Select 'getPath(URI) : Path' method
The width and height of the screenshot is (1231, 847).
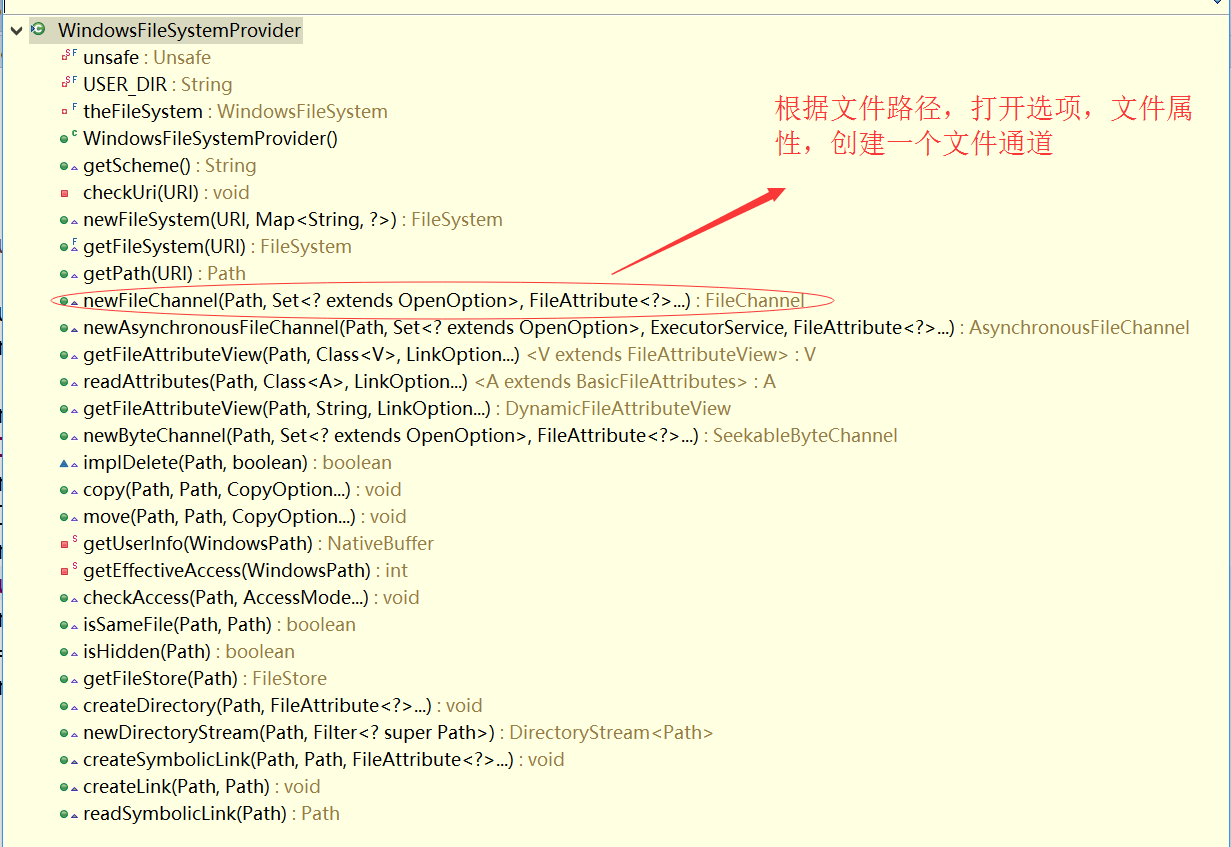pos(164,274)
